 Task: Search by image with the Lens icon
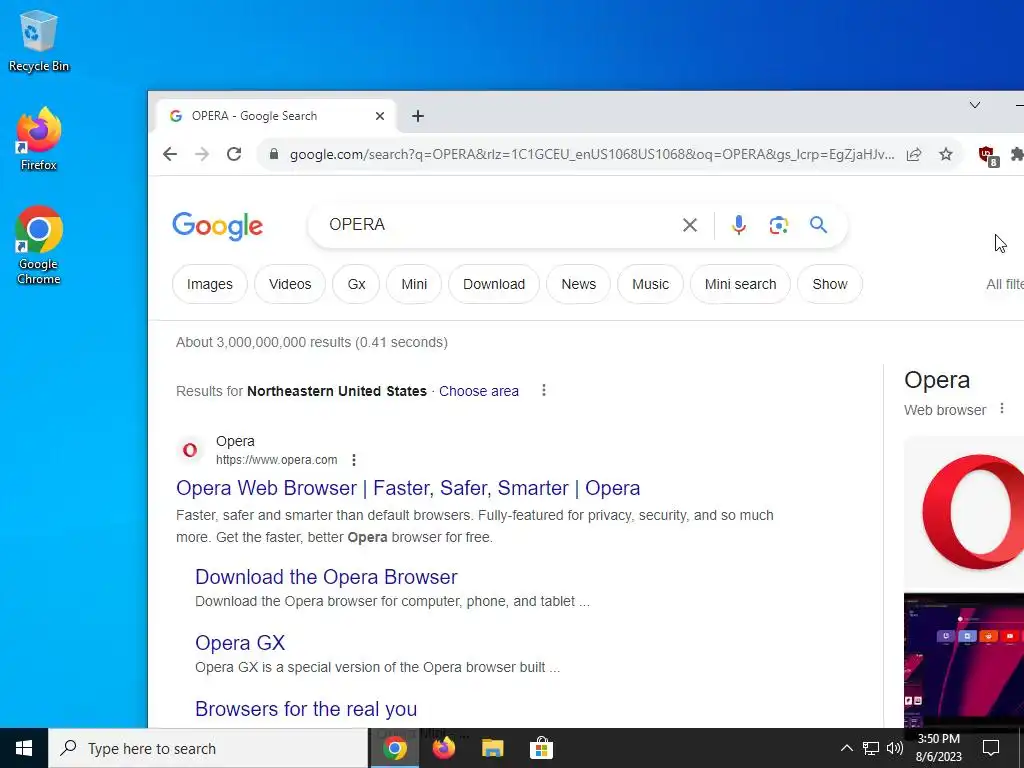click(778, 225)
